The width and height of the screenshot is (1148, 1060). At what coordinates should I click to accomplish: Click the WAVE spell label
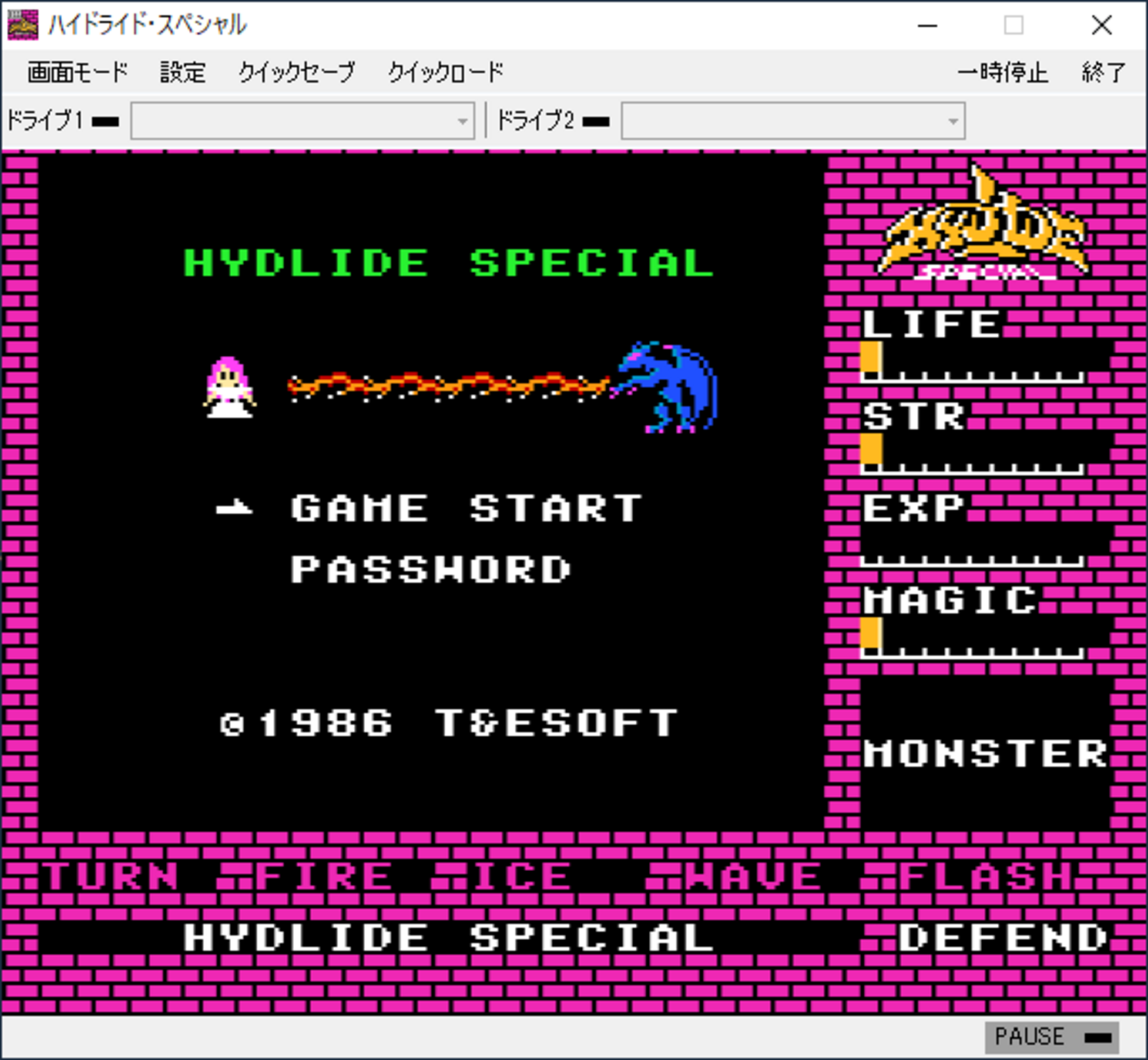click(x=753, y=876)
